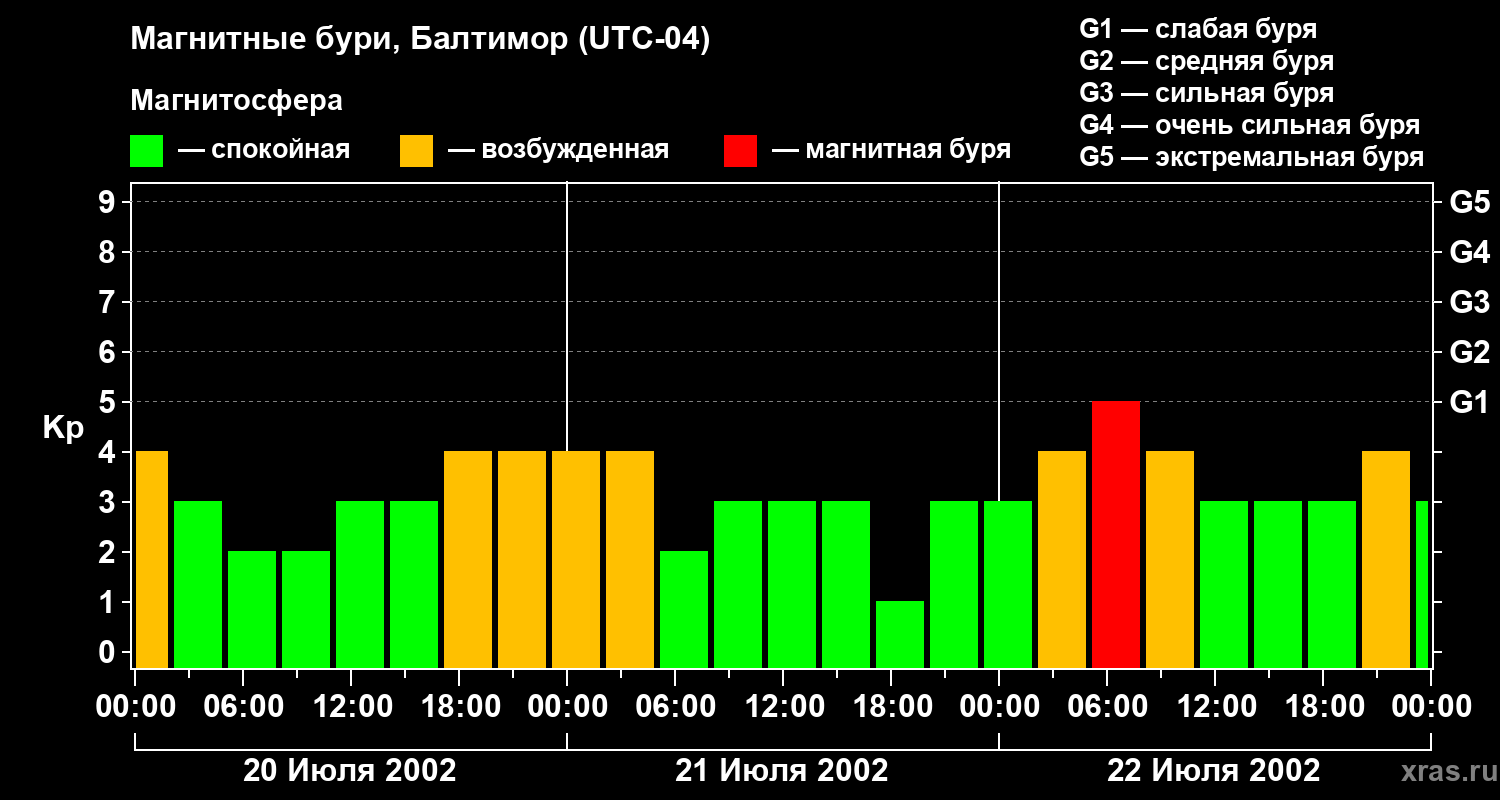This screenshot has width=1500, height=800.
Task: Click the "G5 — экстремальная буря" legend entry
Action: pos(1251,157)
